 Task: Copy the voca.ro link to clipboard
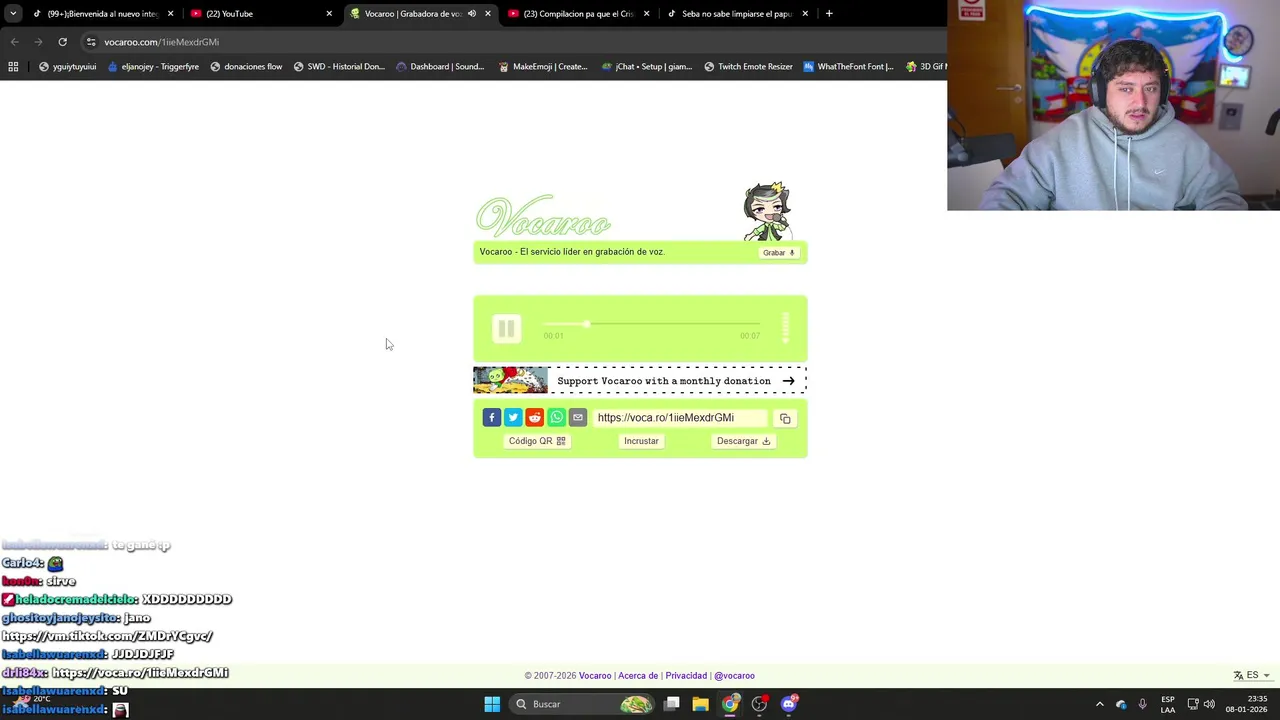pos(785,418)
